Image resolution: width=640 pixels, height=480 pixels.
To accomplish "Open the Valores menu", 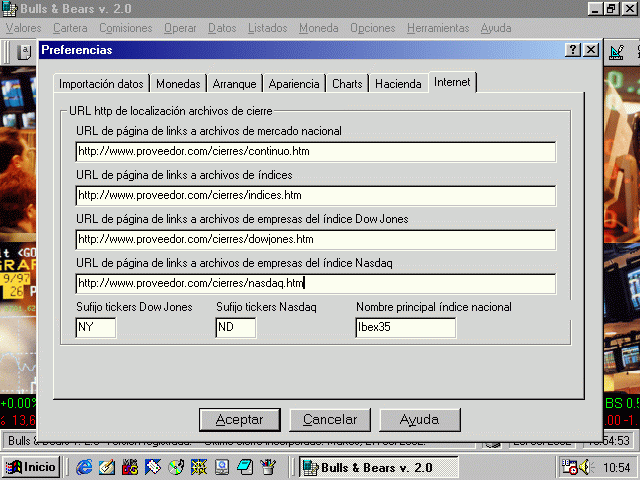I will [x=24, y=28].
